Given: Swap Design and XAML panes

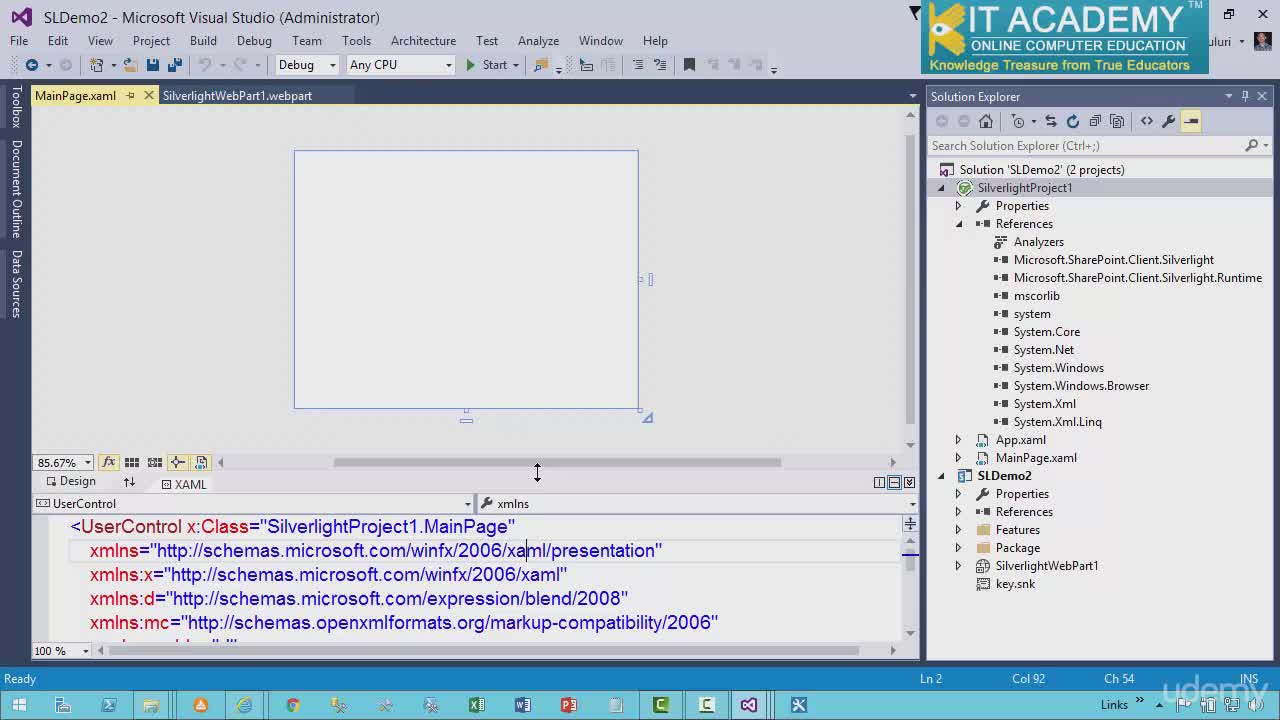Looking at the screenshot, I should [129, 482].
